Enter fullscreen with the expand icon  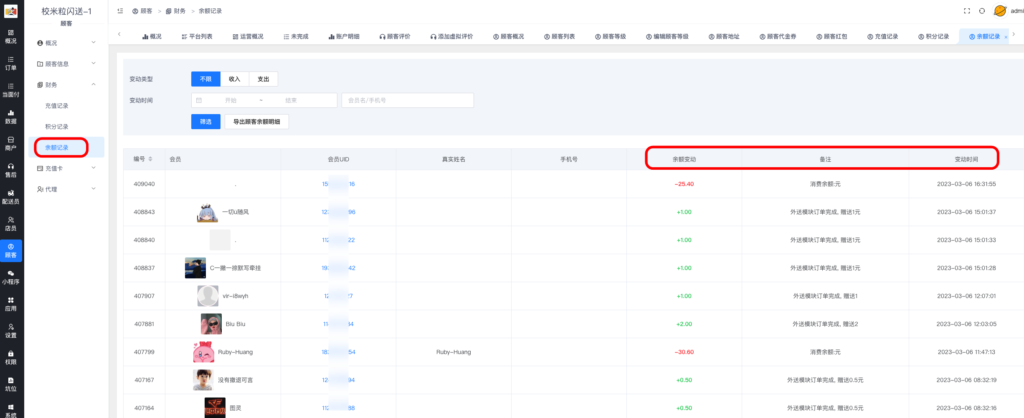pos(967,11)
